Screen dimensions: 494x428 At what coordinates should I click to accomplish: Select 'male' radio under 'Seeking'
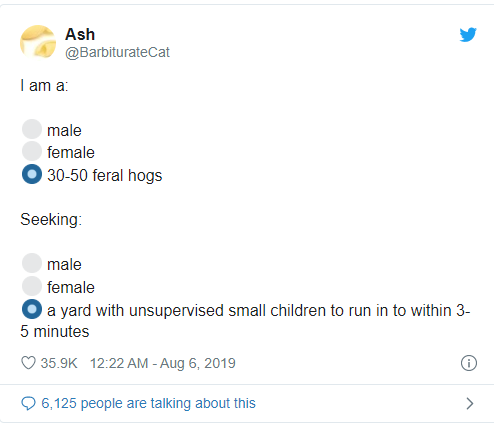point(32,263)
